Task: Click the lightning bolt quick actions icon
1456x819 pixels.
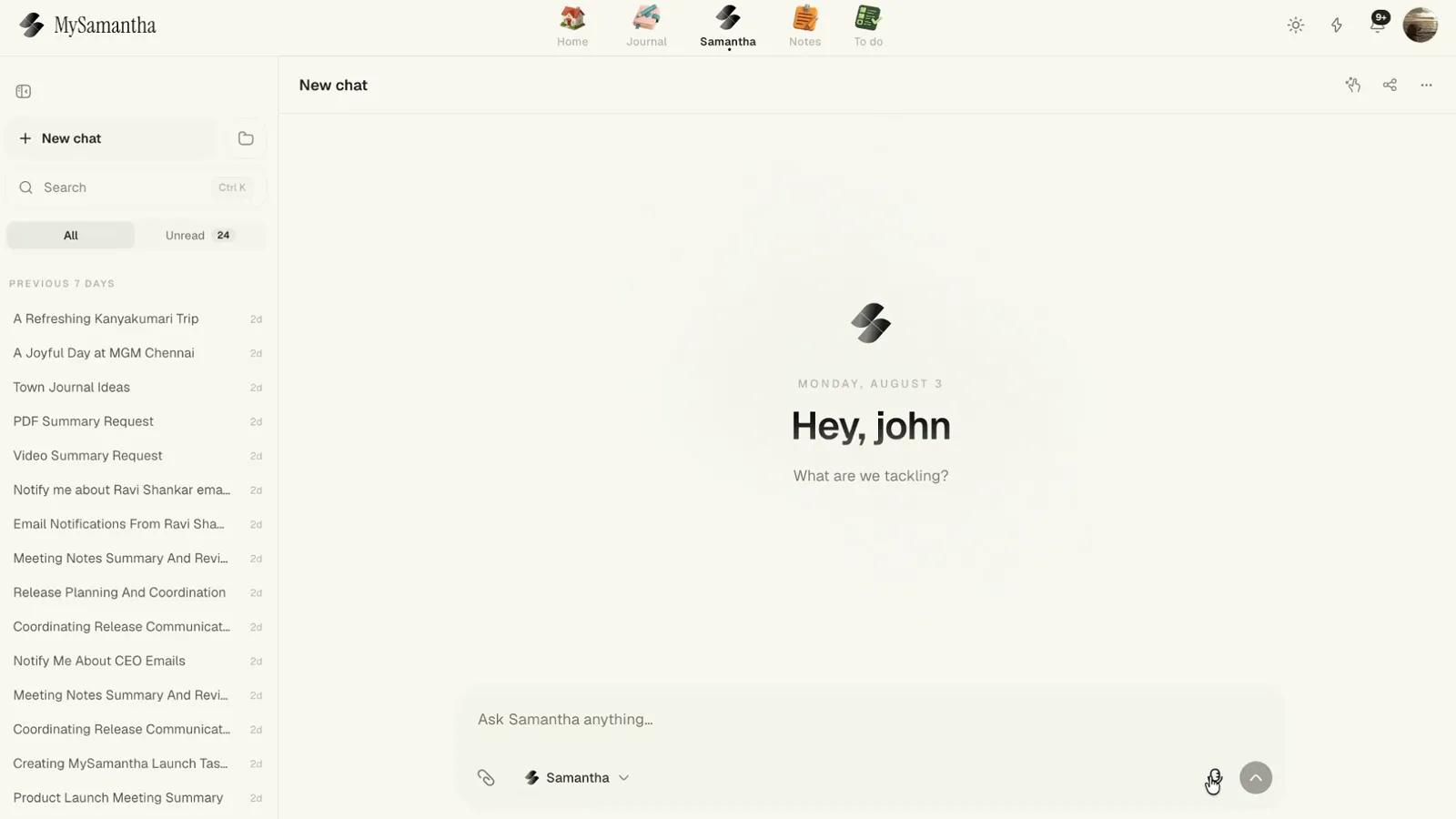Action: [x=1337, y=25]
